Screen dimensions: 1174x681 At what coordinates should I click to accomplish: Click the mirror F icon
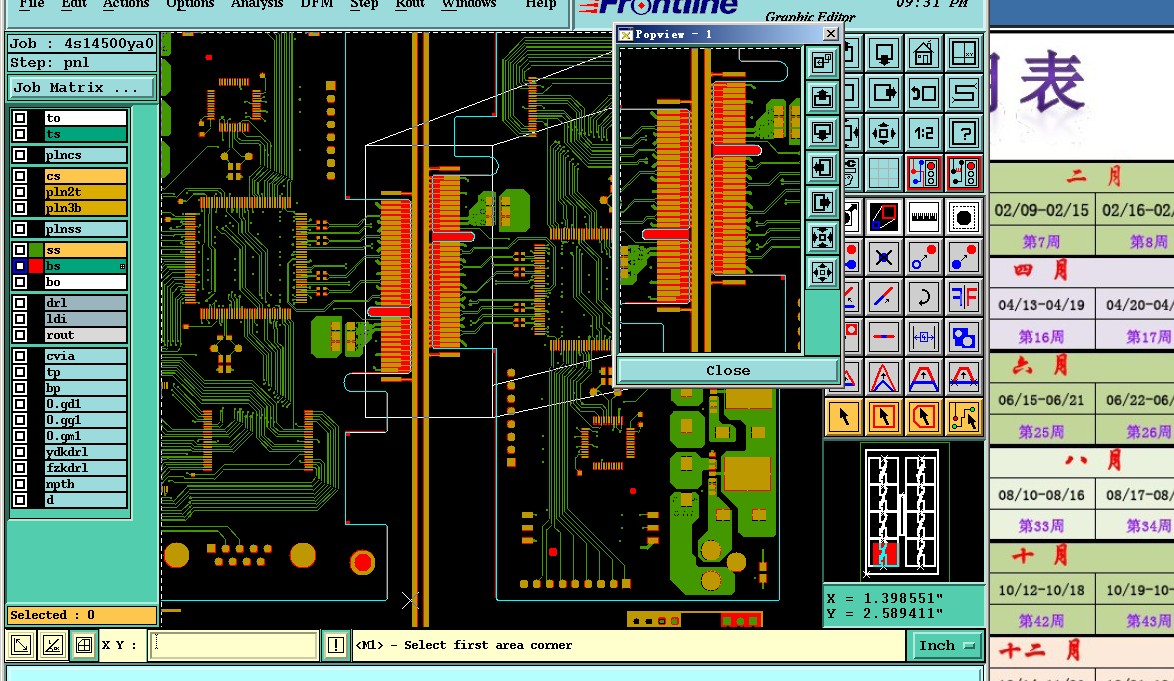pos(964,297)
